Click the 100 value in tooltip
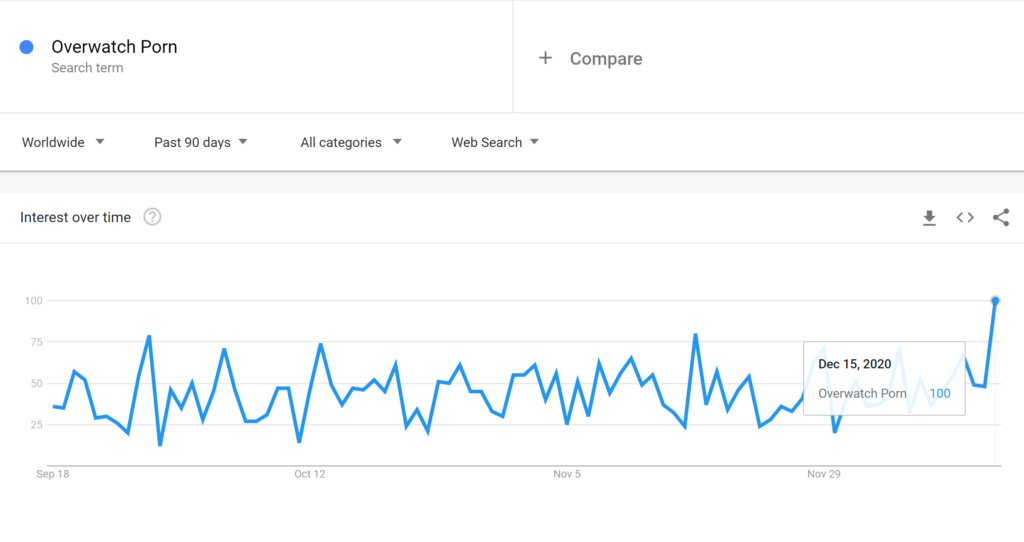This screenshot has width=1024, height=542. click(940, 394)
